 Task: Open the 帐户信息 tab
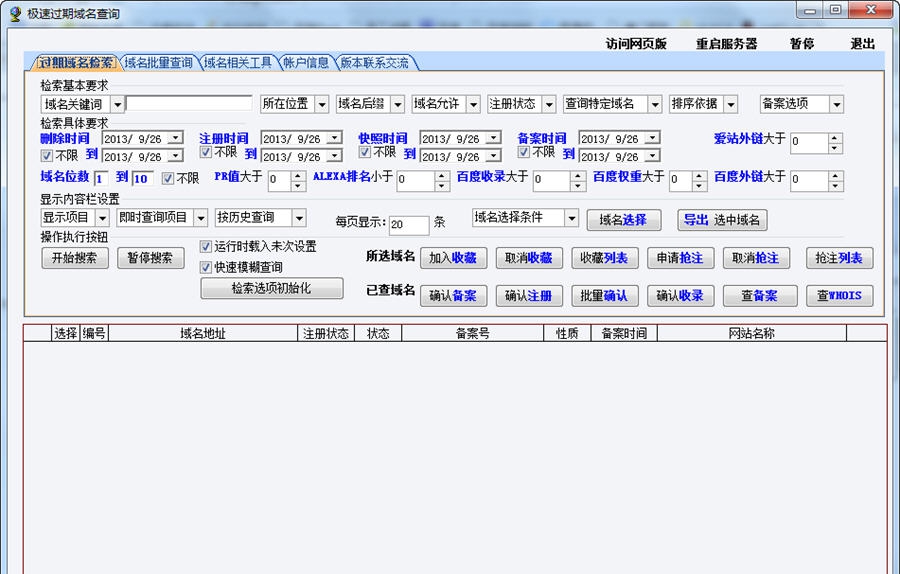(306, 63)
